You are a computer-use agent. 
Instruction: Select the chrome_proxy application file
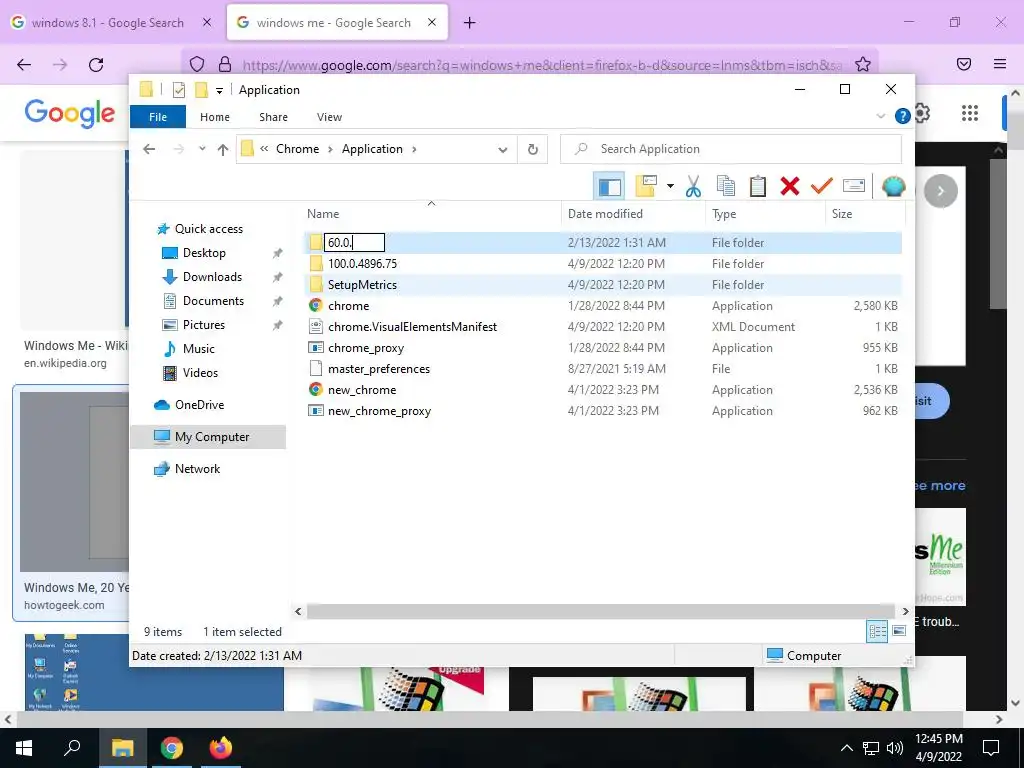click(603, 348)
